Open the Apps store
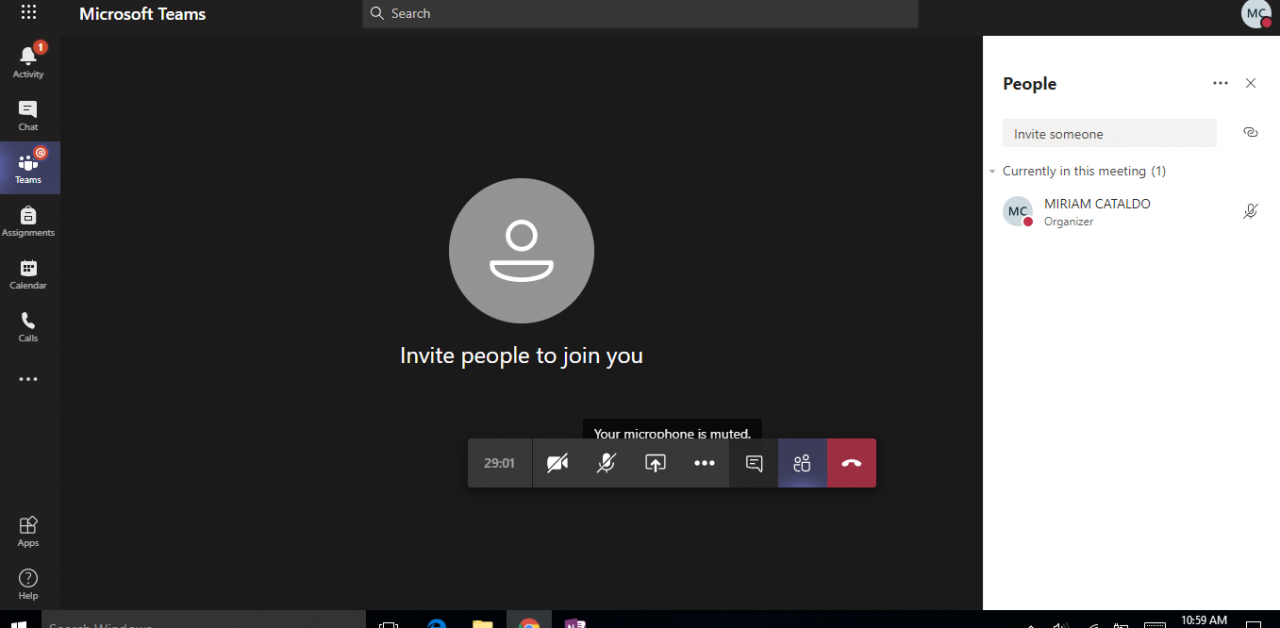Image resolution: width=1280 pixels, height=628 pixels. click(x=28, y=531)
